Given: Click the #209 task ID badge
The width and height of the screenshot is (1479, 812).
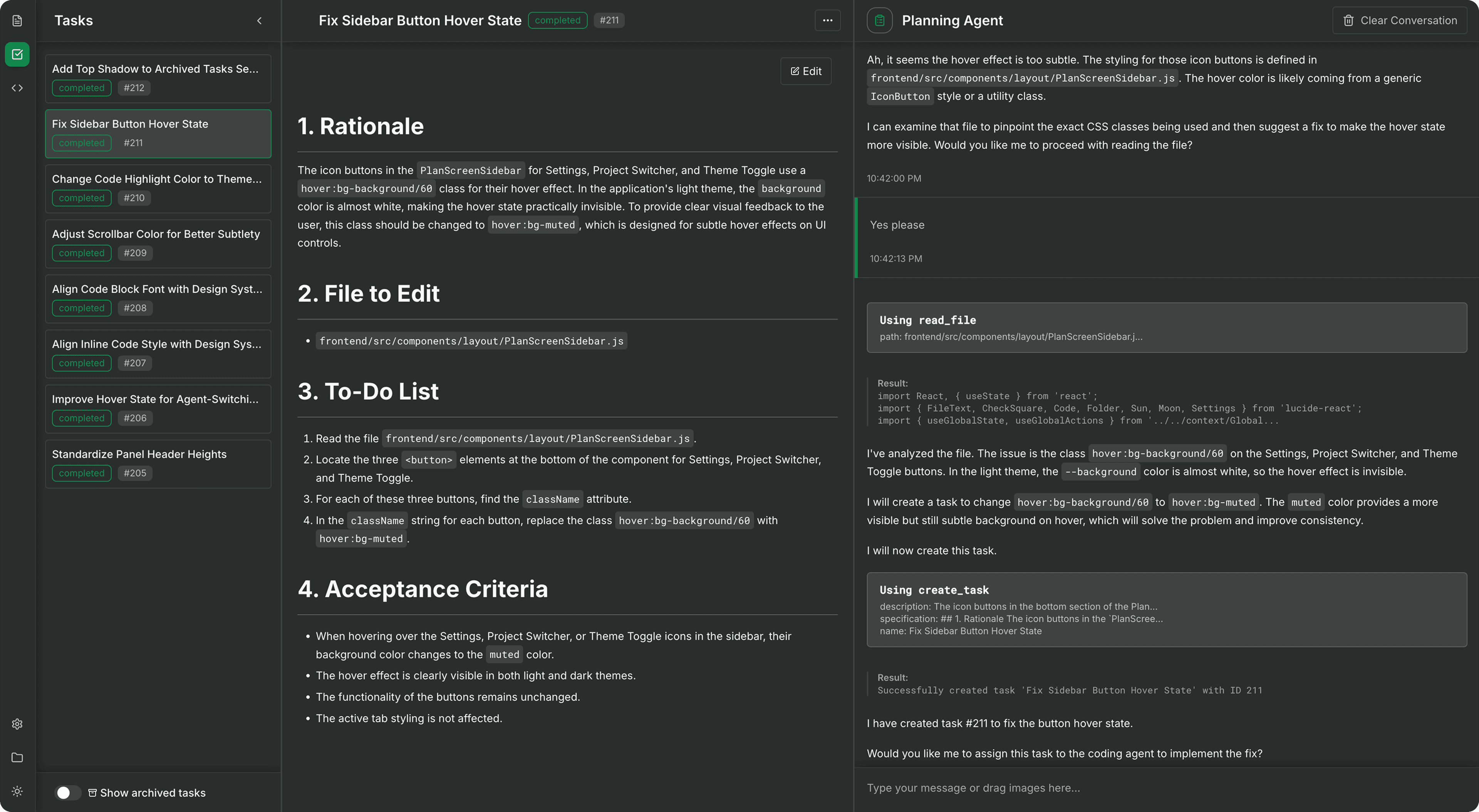Looking at the screenshot, I should (135, 253).
